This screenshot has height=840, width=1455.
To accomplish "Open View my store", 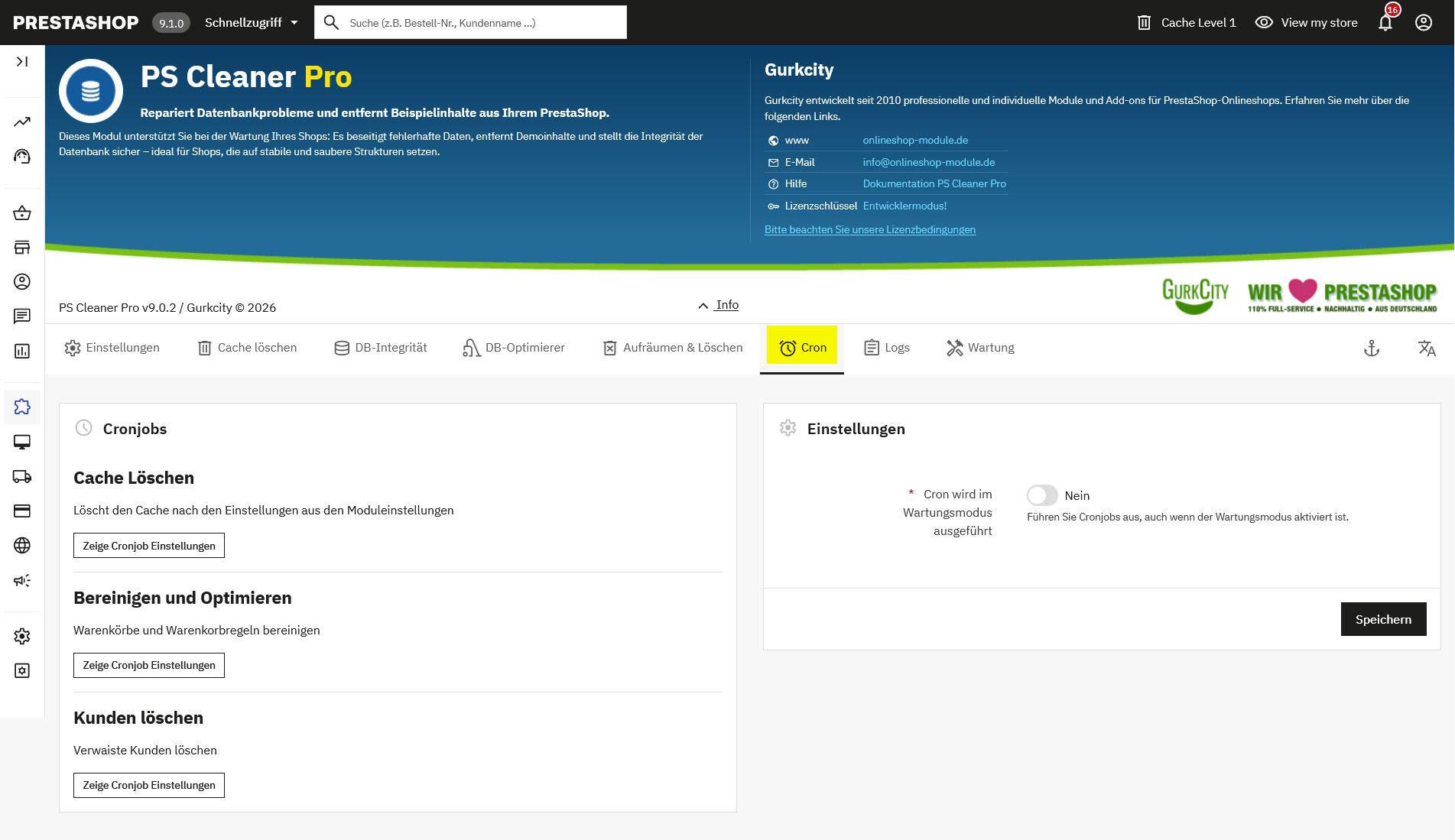I will click(x=1307, y=22).
